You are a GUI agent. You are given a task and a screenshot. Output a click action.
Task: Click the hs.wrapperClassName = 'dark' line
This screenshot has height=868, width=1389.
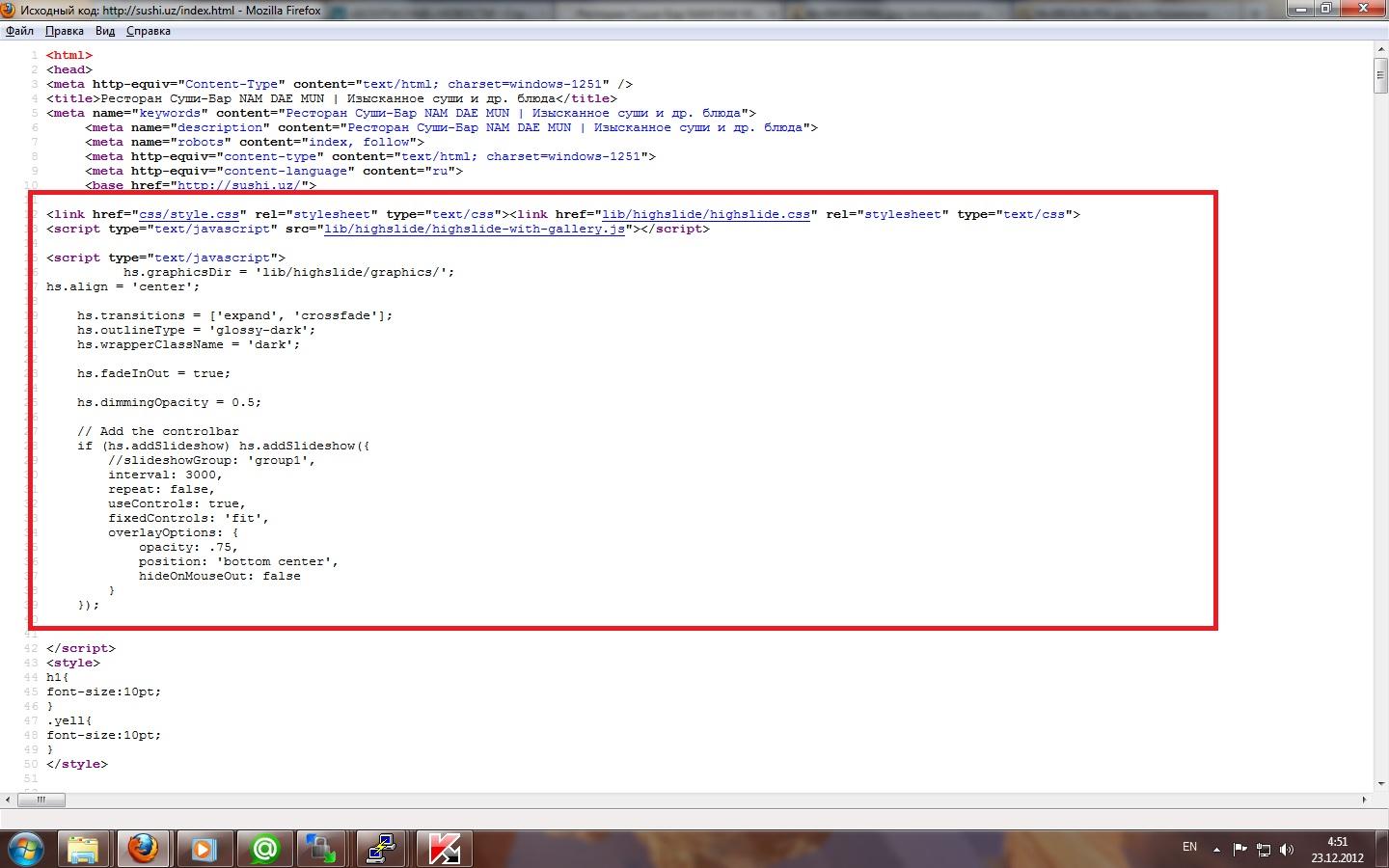(189, 344)
